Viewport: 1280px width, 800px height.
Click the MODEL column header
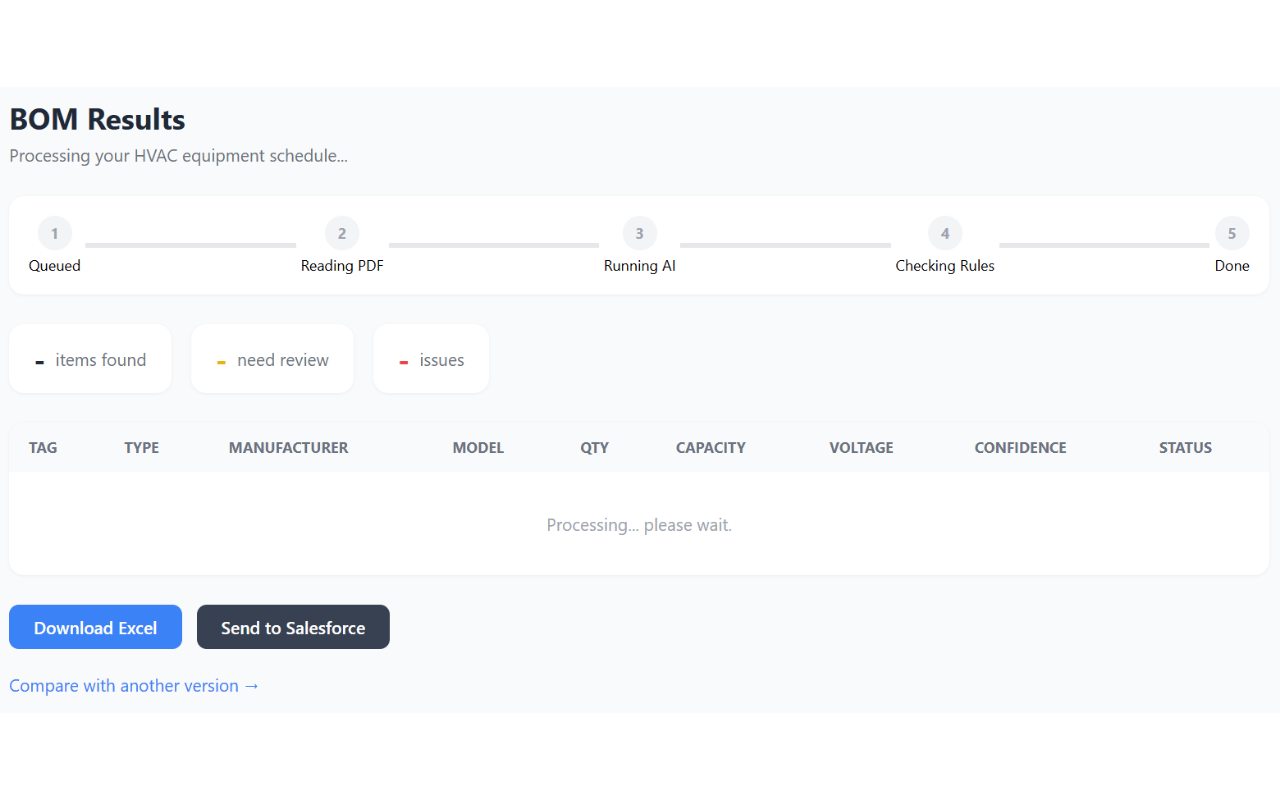point(478,448)
